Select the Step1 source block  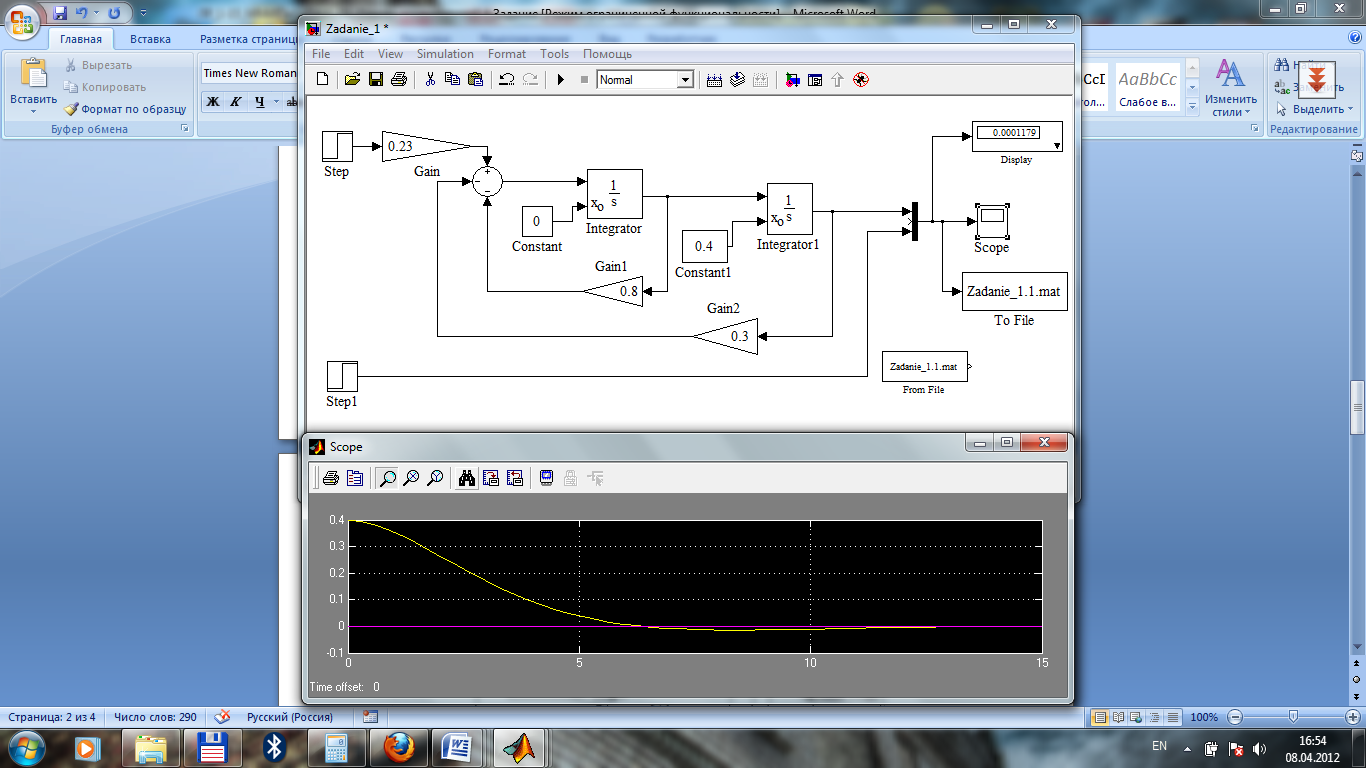342,376
